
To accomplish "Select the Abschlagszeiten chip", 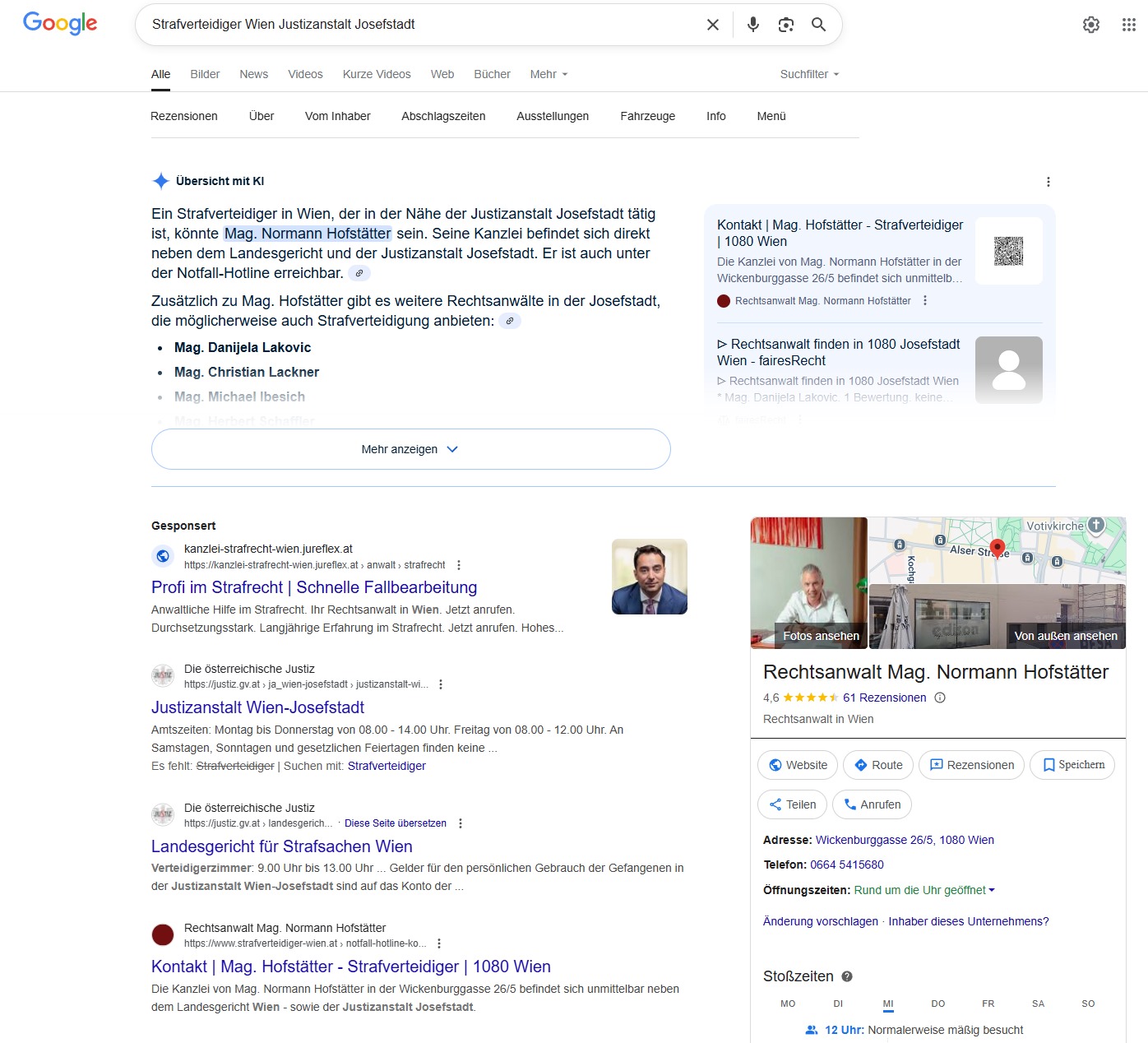I will (x=443, y=116).
